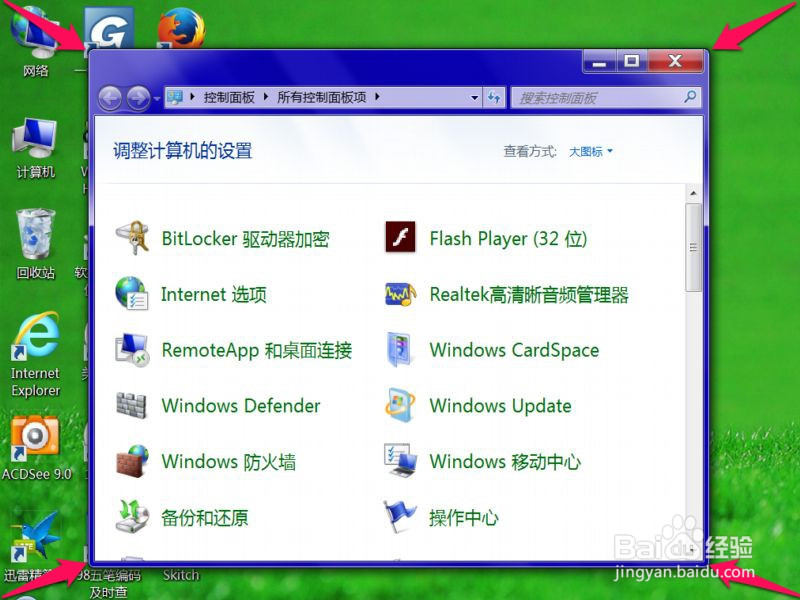Open the Internet Options globe icon
This screenshot has width=800, height=600.
[x=132, y=293]
